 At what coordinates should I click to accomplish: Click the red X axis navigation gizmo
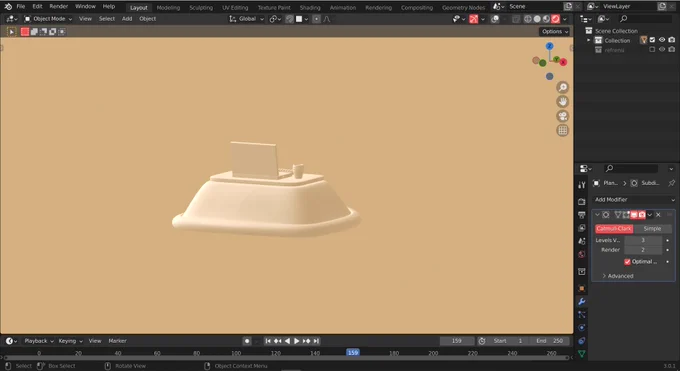click(563, 62)
